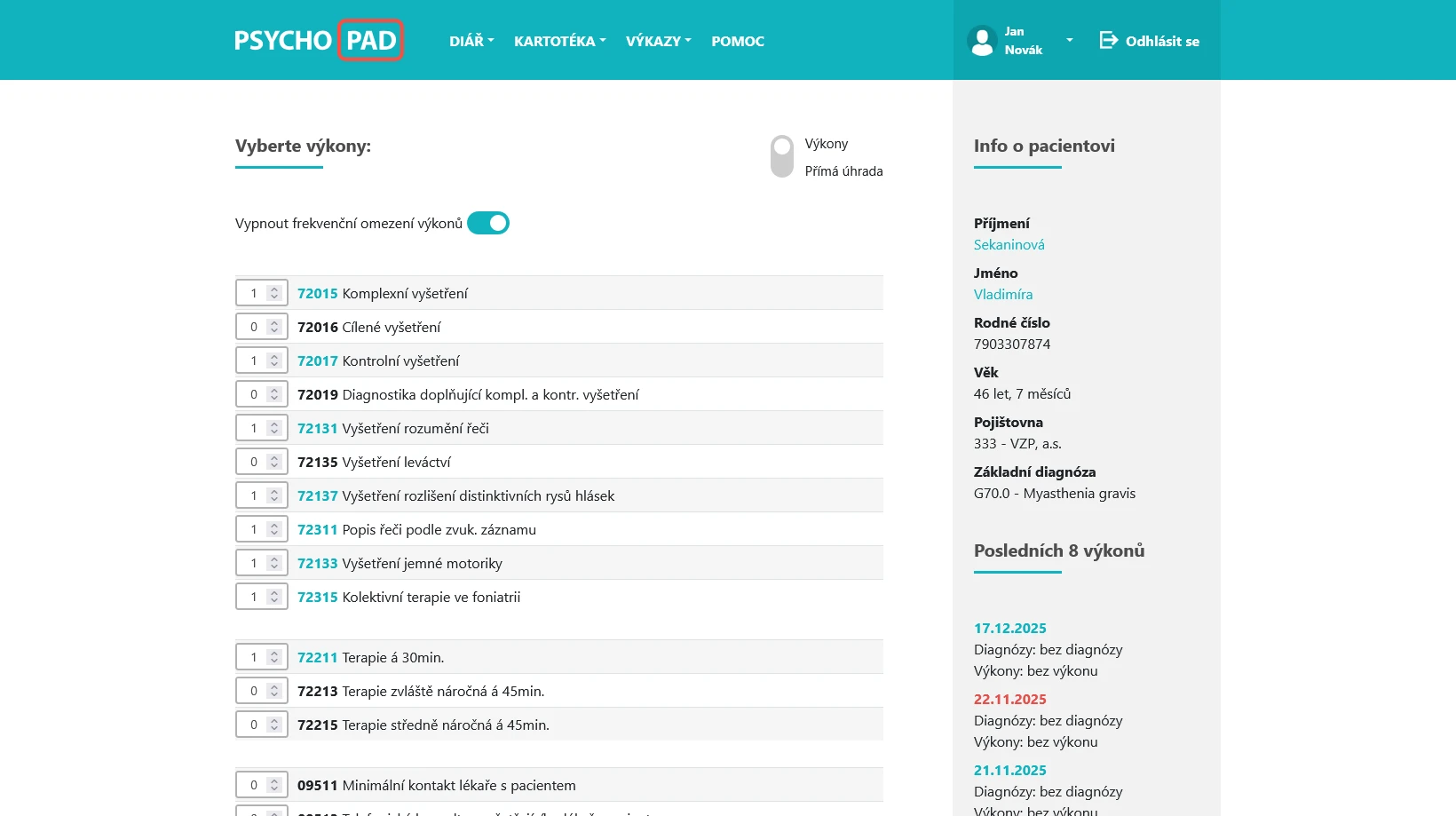Click the PsychoPad logo

point(318,41)
